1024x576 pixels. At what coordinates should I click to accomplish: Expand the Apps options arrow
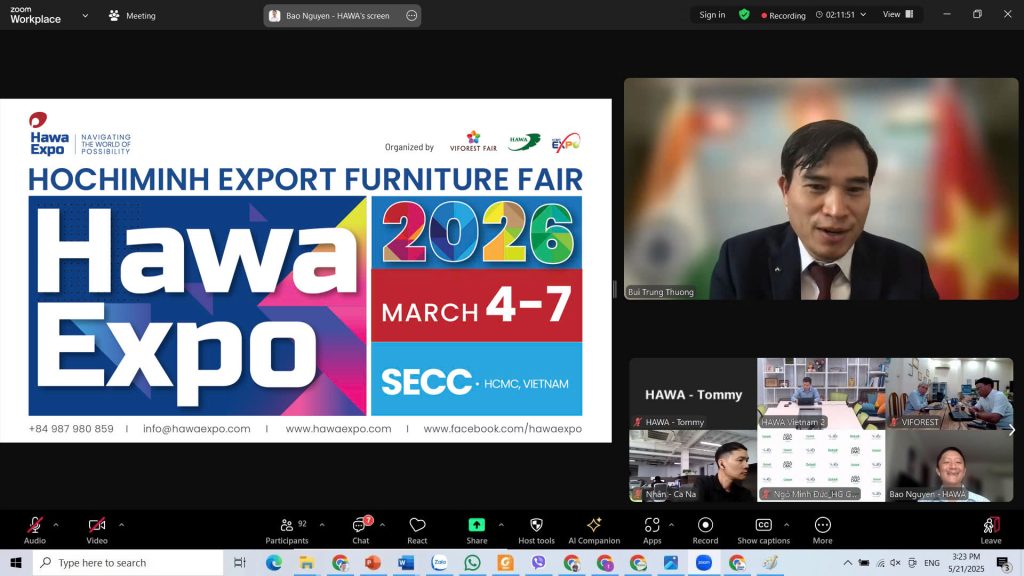(671, 524)
